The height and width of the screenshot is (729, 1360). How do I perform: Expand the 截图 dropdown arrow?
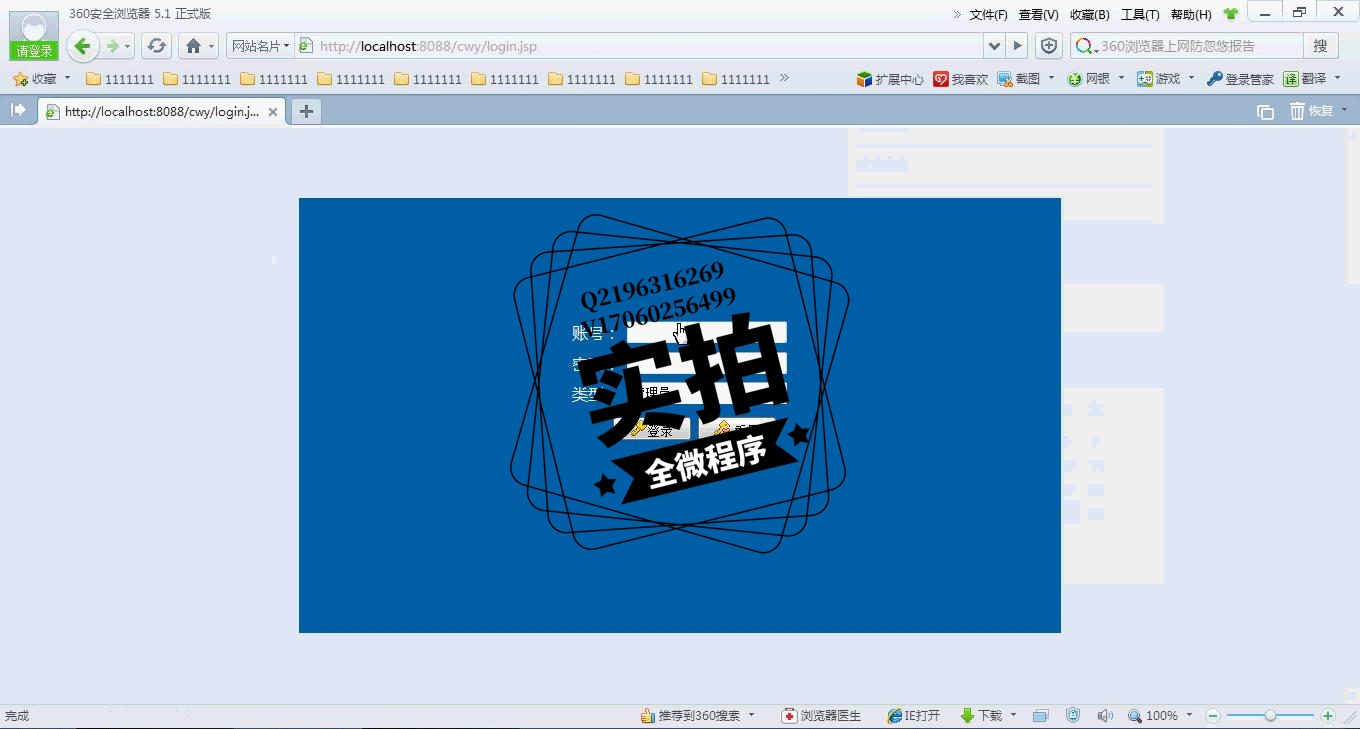pos(1051,78)
